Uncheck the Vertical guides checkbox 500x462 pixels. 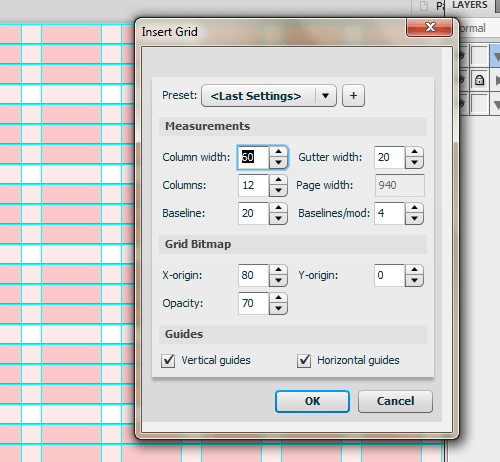(x=168, y=361)
